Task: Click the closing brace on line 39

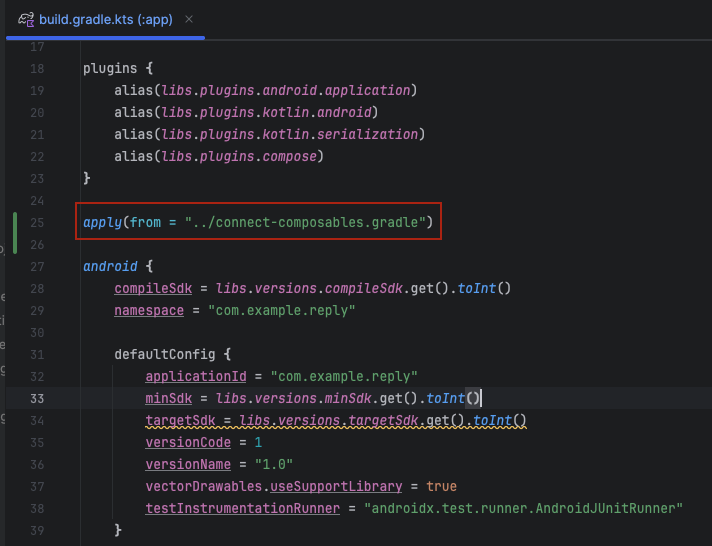Action: click(x=118, y=531)
